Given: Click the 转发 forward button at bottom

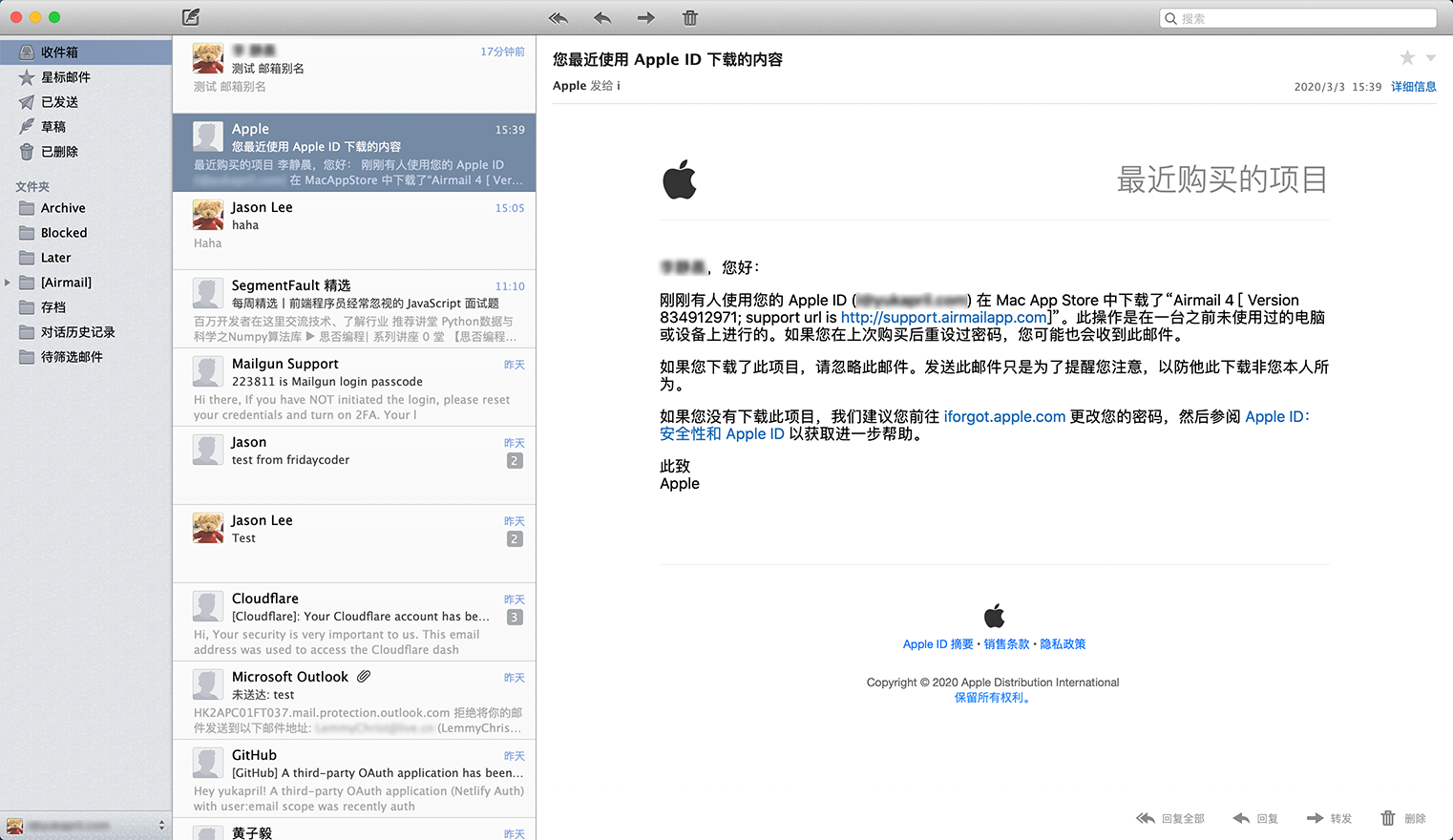Looking at the screenshot, I should tap(1329, 818).
